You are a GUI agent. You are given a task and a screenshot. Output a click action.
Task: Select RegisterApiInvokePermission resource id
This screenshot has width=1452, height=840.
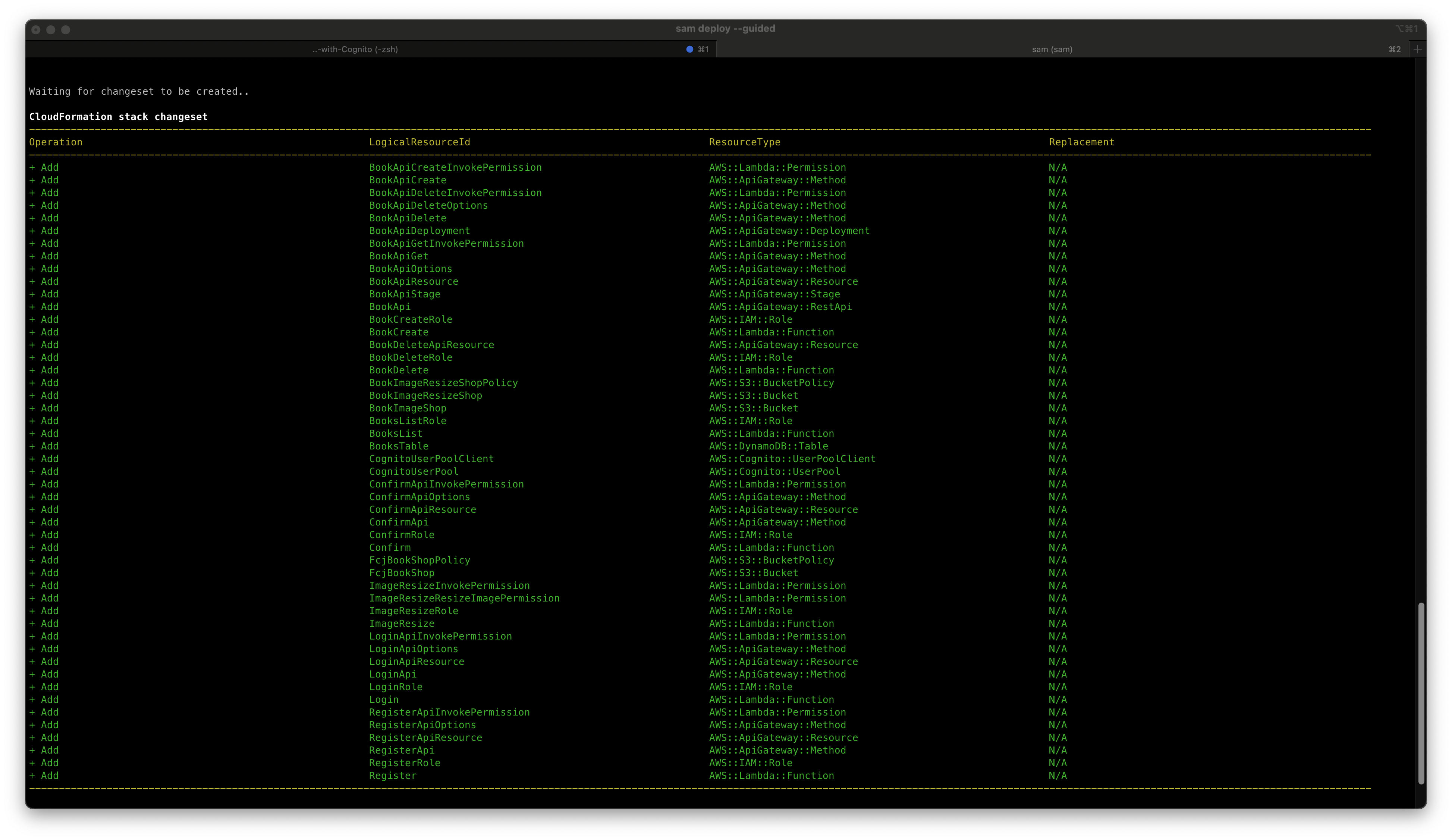[x=449, y=712]
